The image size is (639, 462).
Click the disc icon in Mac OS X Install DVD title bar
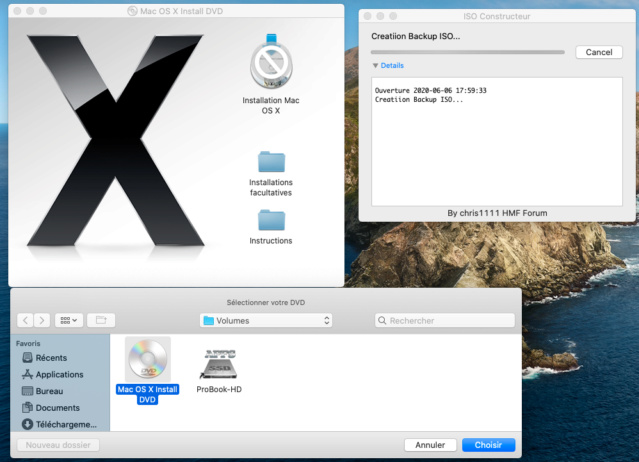(x=132, y=11)
